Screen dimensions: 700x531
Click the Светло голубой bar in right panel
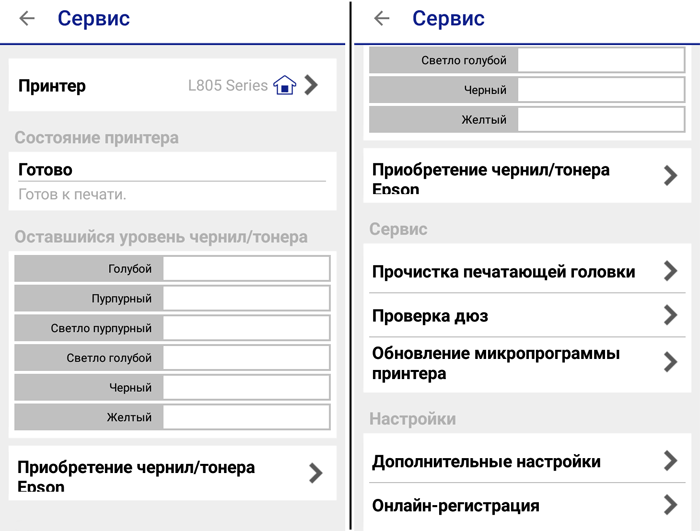coord(600,60)
